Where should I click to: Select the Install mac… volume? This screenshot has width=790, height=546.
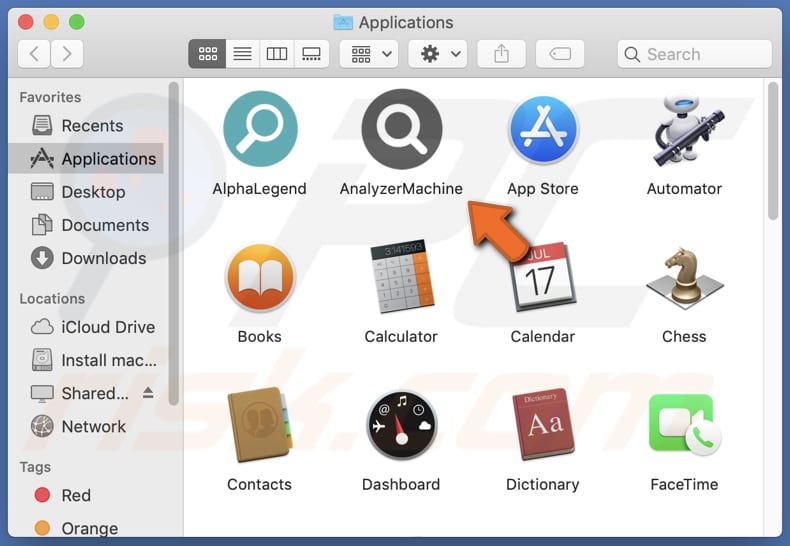[x=86, y=360]
